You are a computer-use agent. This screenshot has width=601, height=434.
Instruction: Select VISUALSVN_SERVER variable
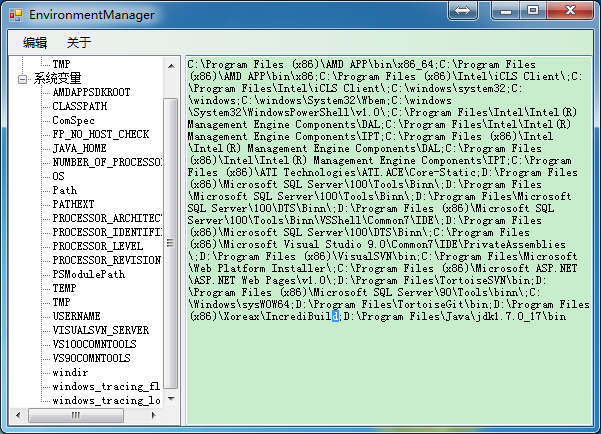tap(101, 330)
